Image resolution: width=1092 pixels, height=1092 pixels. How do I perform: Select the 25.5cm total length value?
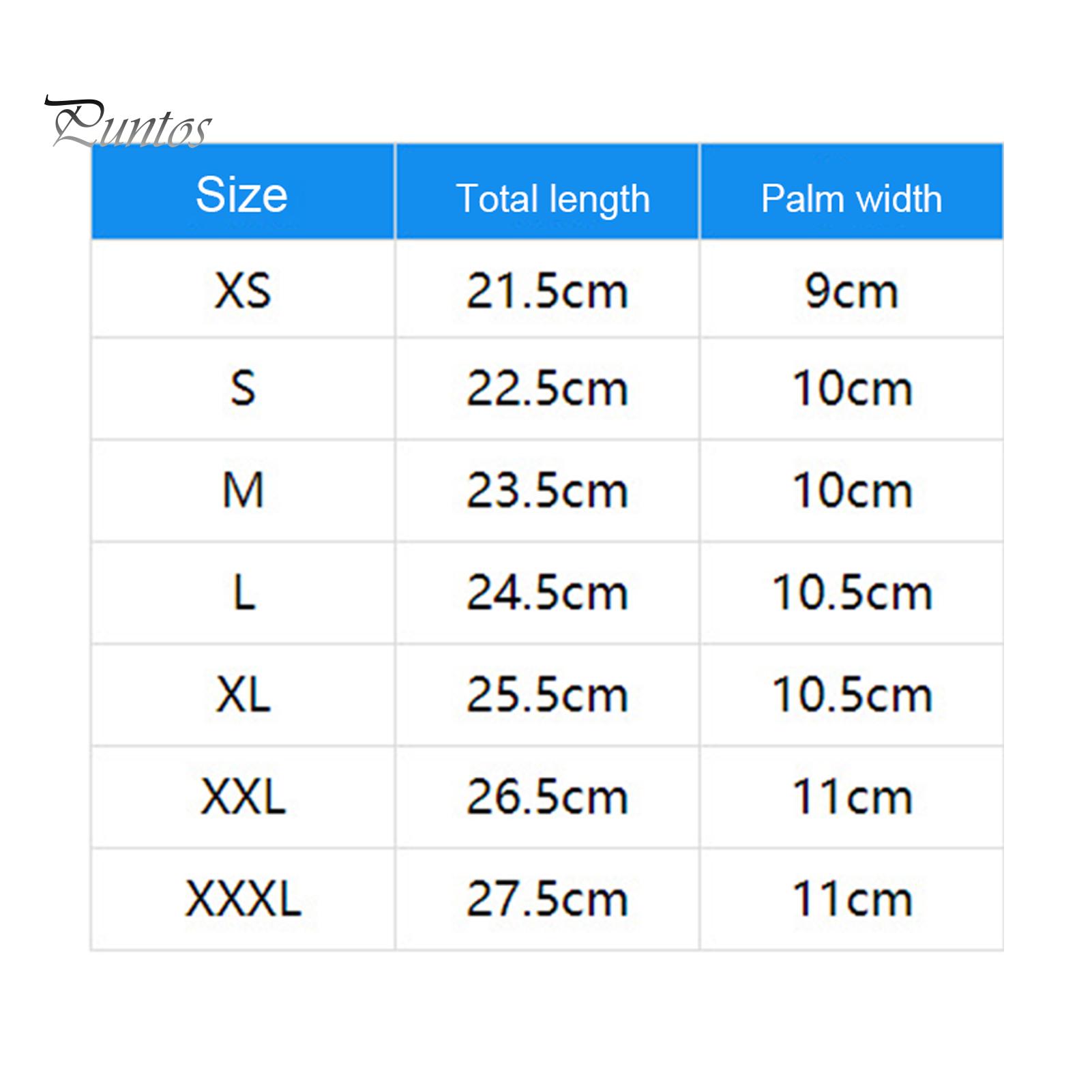547,694
